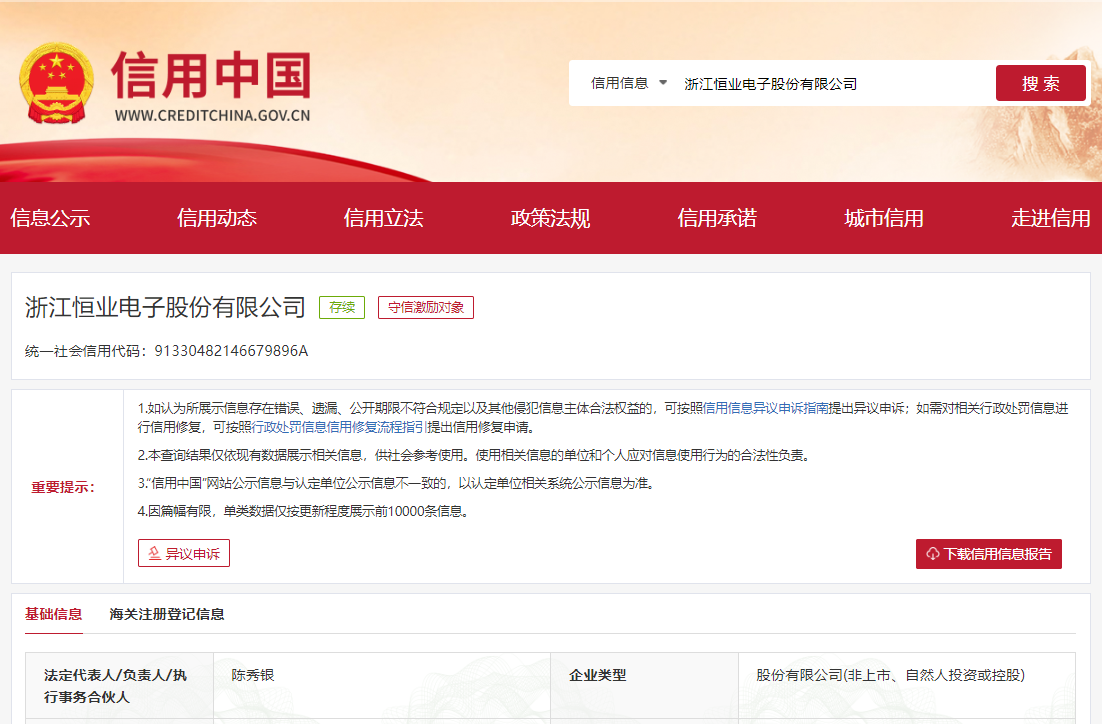Click the company title 浙江恒业电子股份有限公司 heading
Screen dimensions: 1102x724
(x=165, y=307)
